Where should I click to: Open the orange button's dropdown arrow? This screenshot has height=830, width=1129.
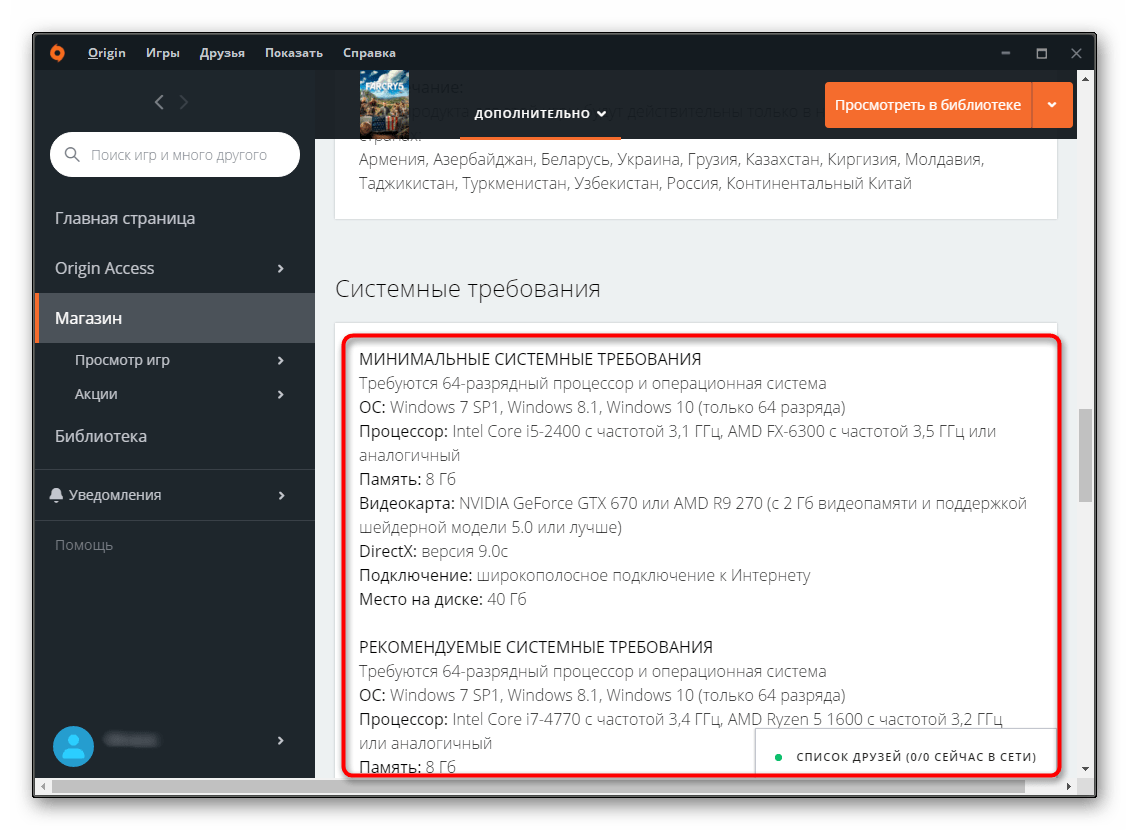pos(1052,105)
